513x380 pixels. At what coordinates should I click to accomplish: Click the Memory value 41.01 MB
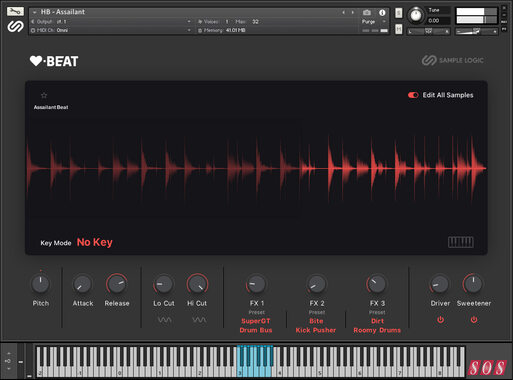[236, 30]
